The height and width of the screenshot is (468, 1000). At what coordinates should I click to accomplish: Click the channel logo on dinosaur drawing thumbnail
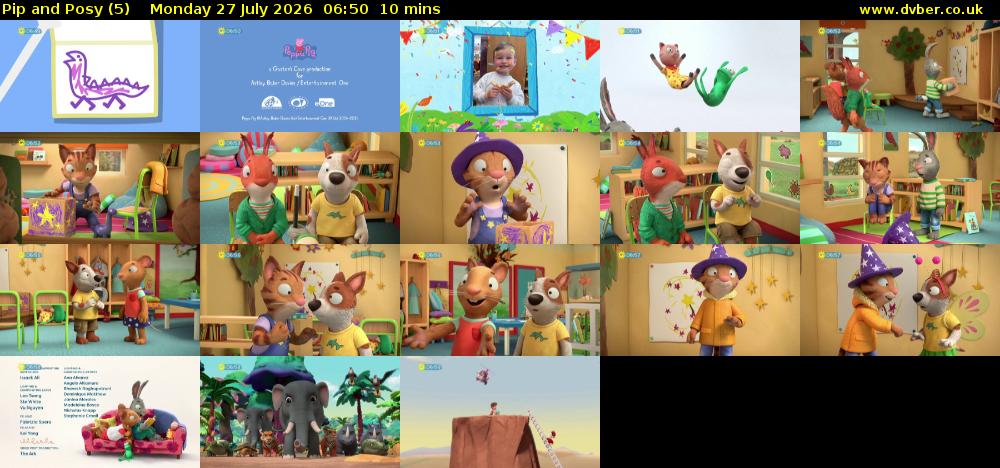[30, 31]
